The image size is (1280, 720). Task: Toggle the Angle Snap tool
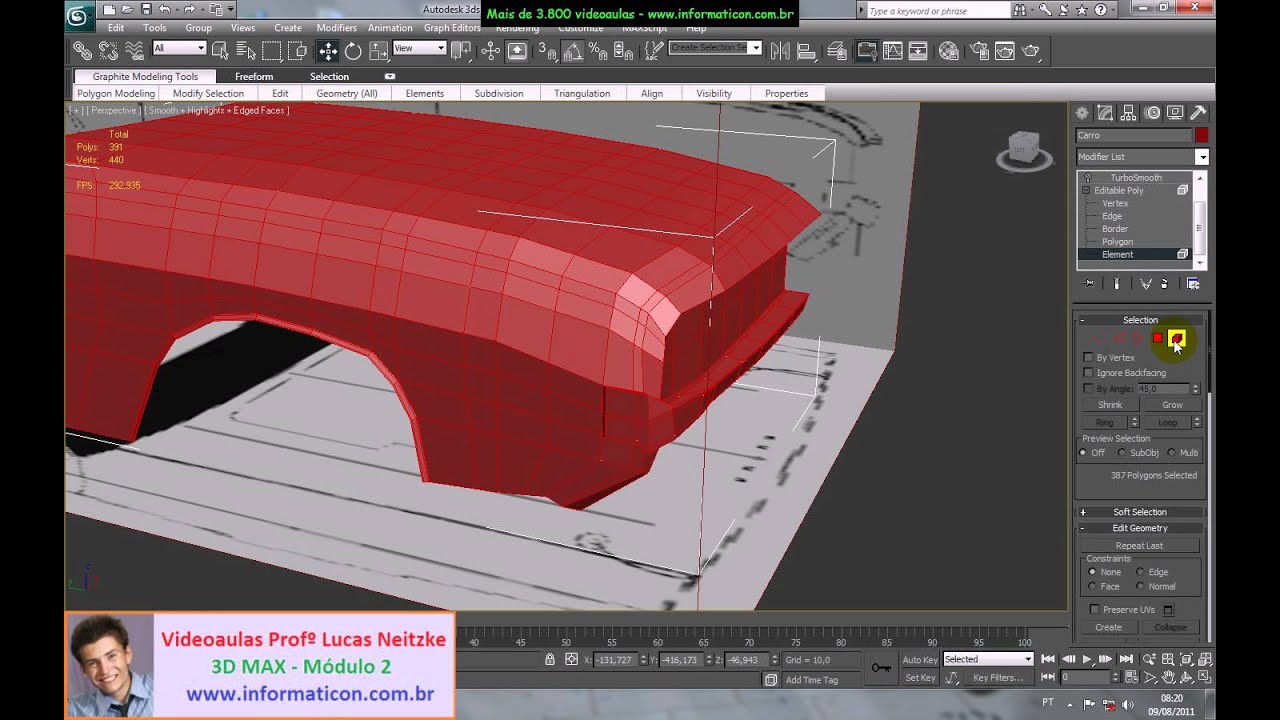(x=573, y=51)
